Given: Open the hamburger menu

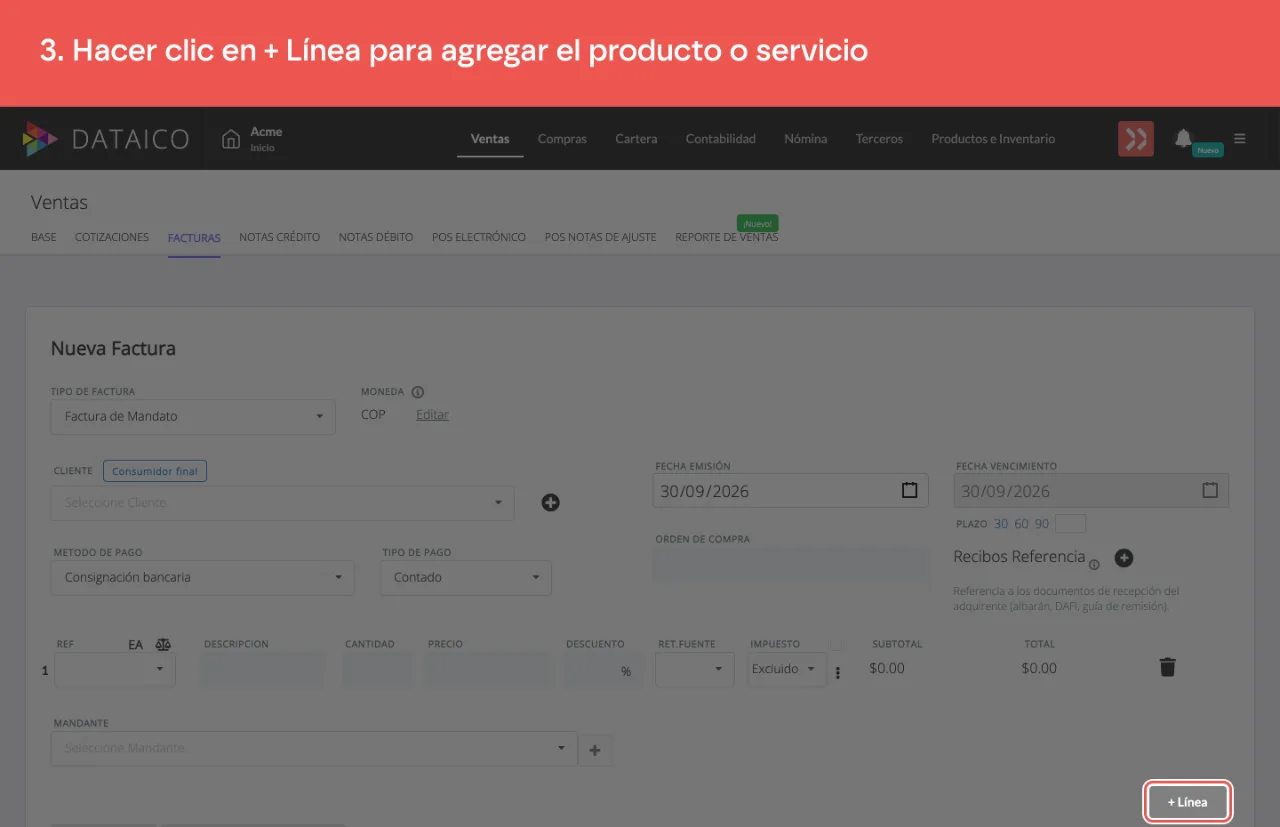Looking at the screenshot, I should coord(1240,139).
